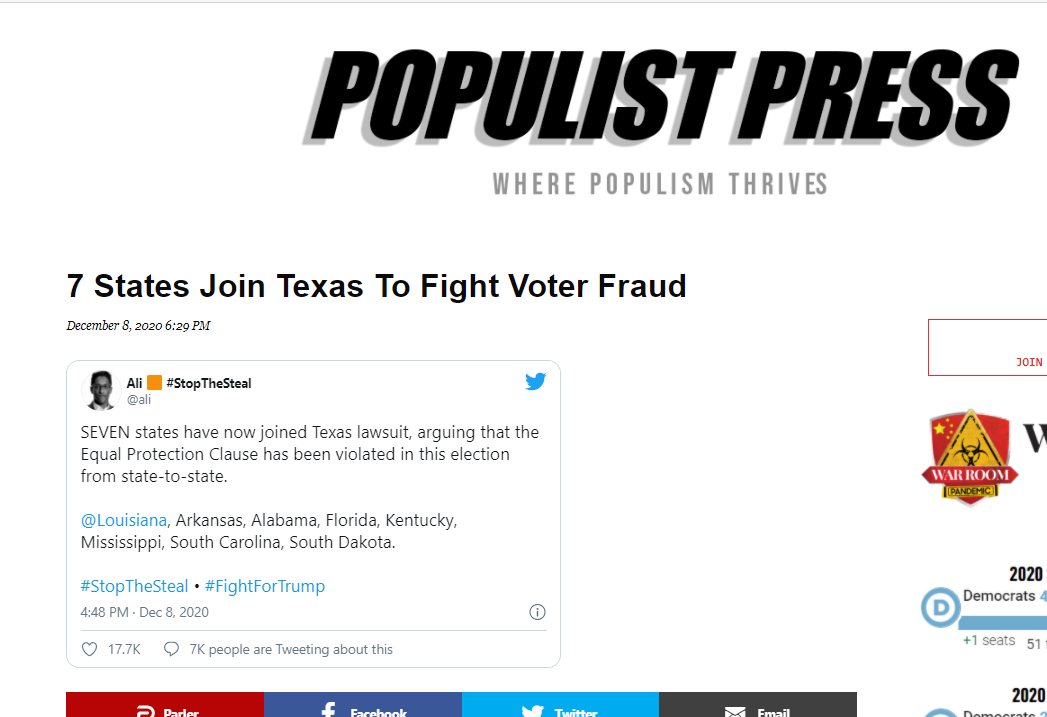Image resolution: width=1047 pixels, height=717 pixels.
Task: Share article on Parler
Action: tap(165, 705)
